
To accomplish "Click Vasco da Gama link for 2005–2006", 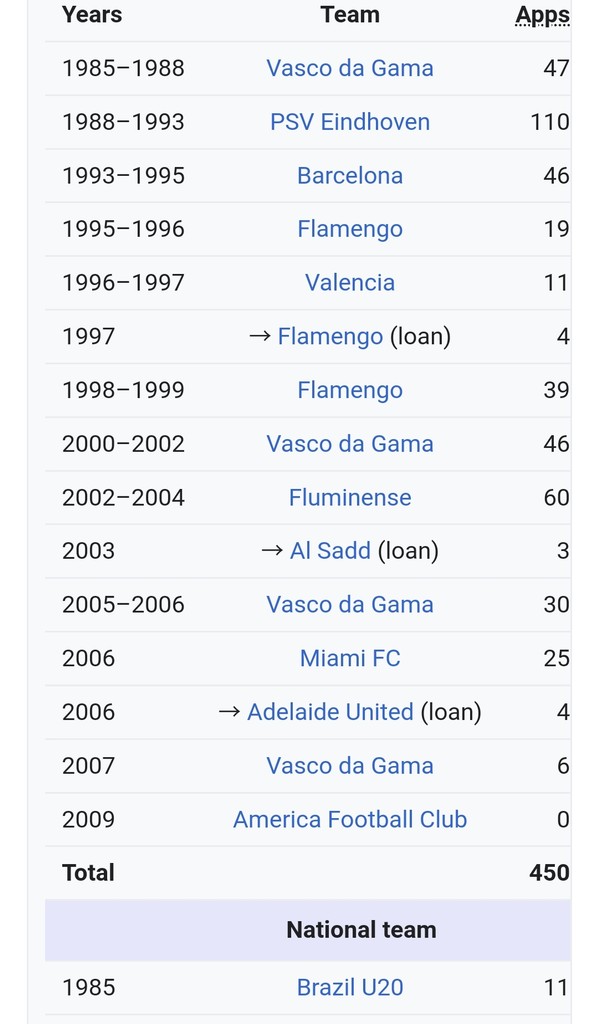I will point(350,605).
